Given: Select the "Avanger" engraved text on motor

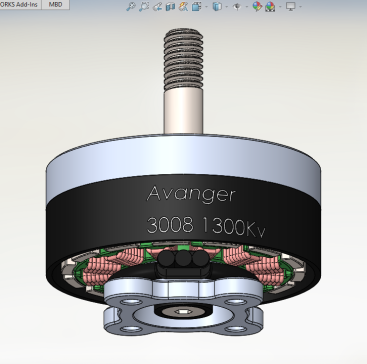Looking at the screenshot, I should tap(191, 194).
